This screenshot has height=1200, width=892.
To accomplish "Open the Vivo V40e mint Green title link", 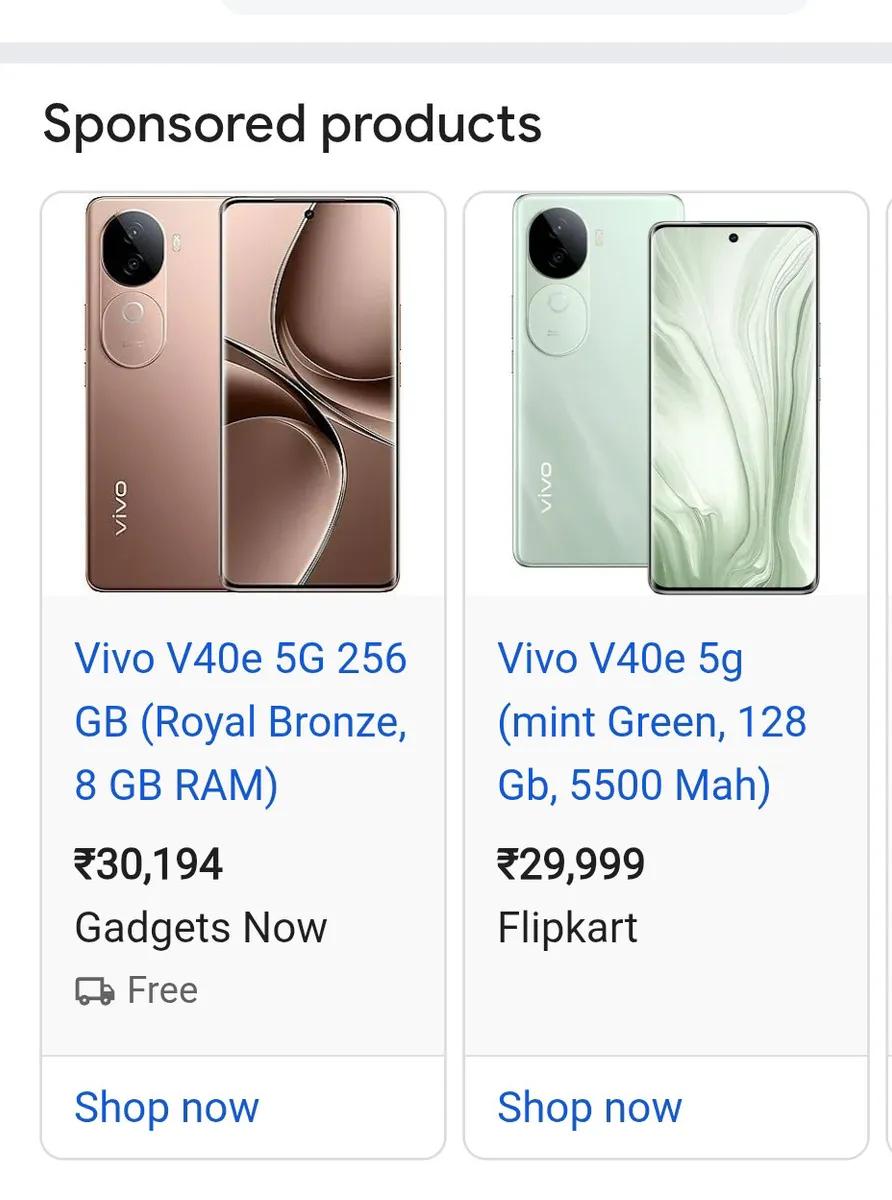I will pyautogui.click(x=652, y=722).
